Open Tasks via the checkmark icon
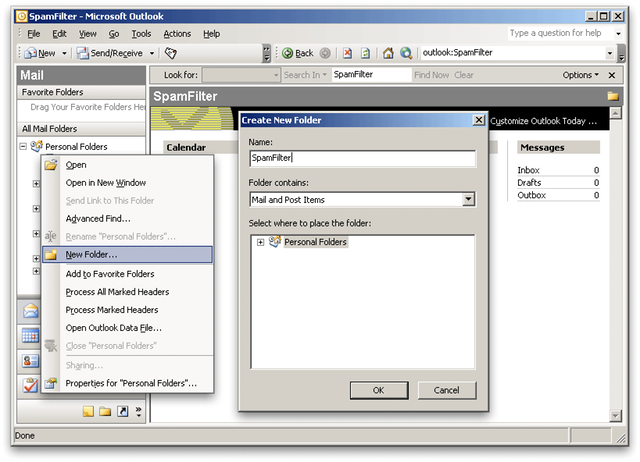640x462 pixels. 30,385
